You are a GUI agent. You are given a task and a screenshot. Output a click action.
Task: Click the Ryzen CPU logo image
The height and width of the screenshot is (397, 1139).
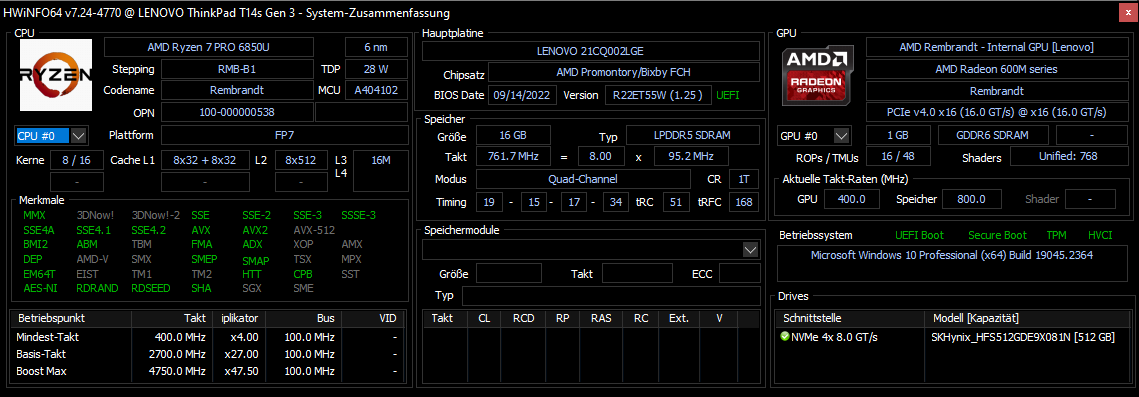55,75
